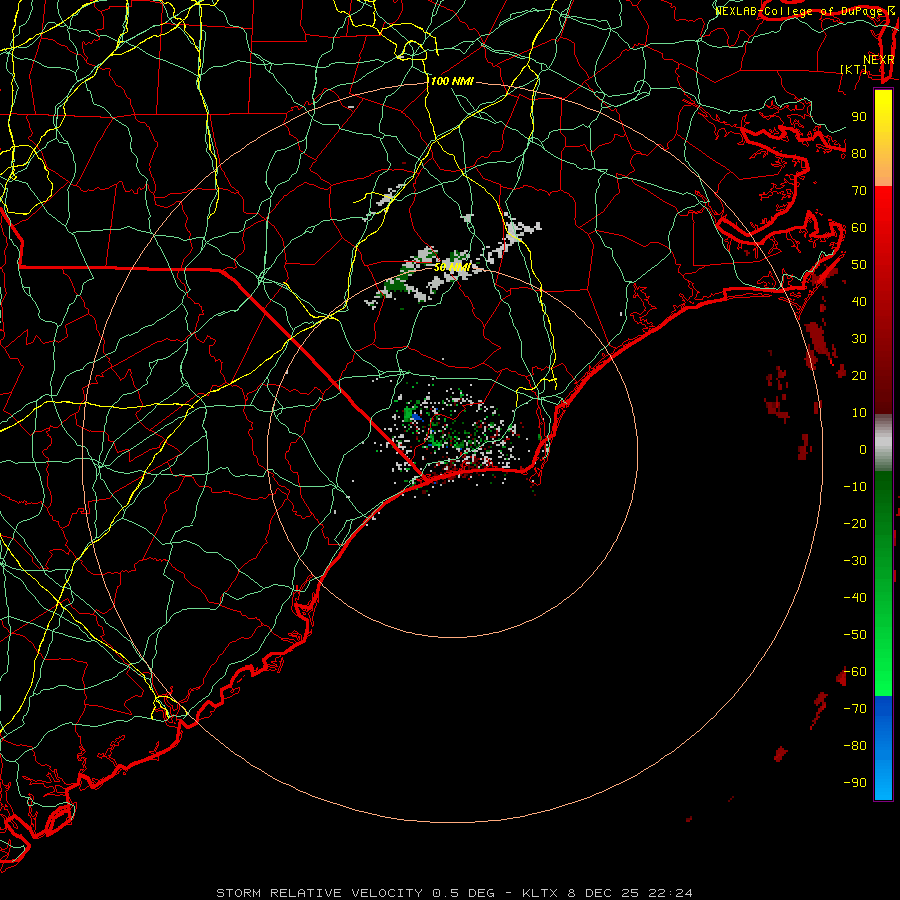Click the -20 value on the velocity scale
The image size is (900, 900).
(855, 523)
